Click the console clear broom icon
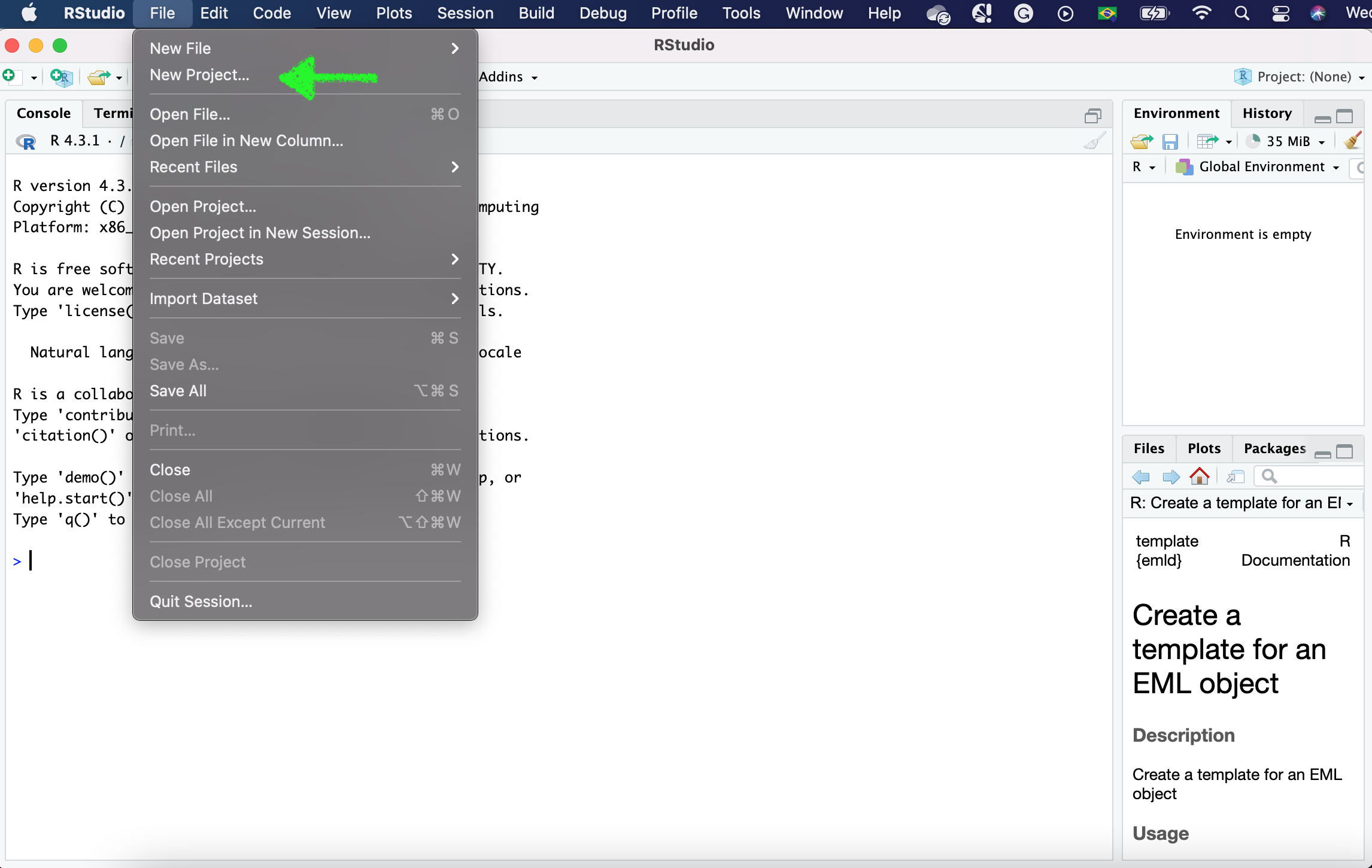The width and height of the screenshot is (1372, 868). pos(1094,141)
